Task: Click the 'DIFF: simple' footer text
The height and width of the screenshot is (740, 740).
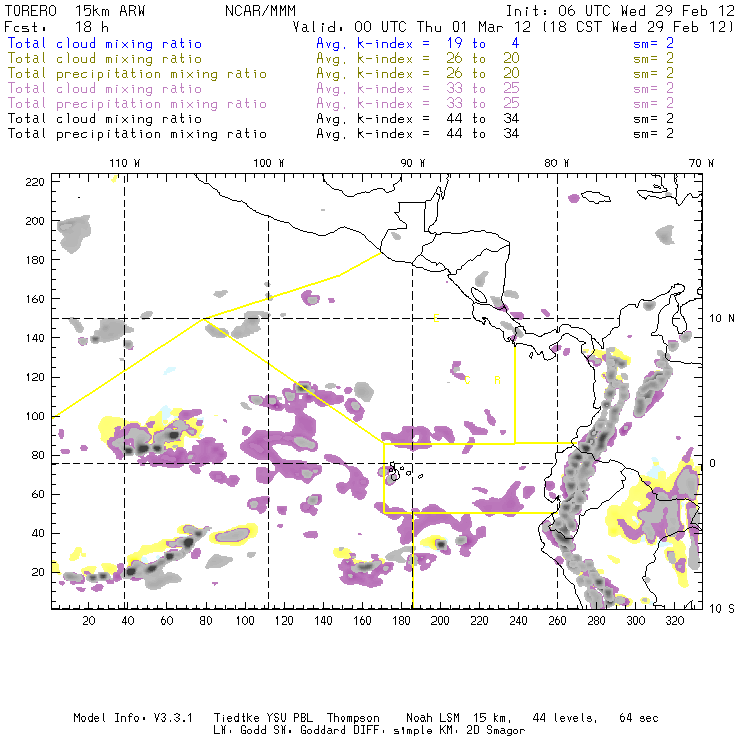Action: [393, 731]
